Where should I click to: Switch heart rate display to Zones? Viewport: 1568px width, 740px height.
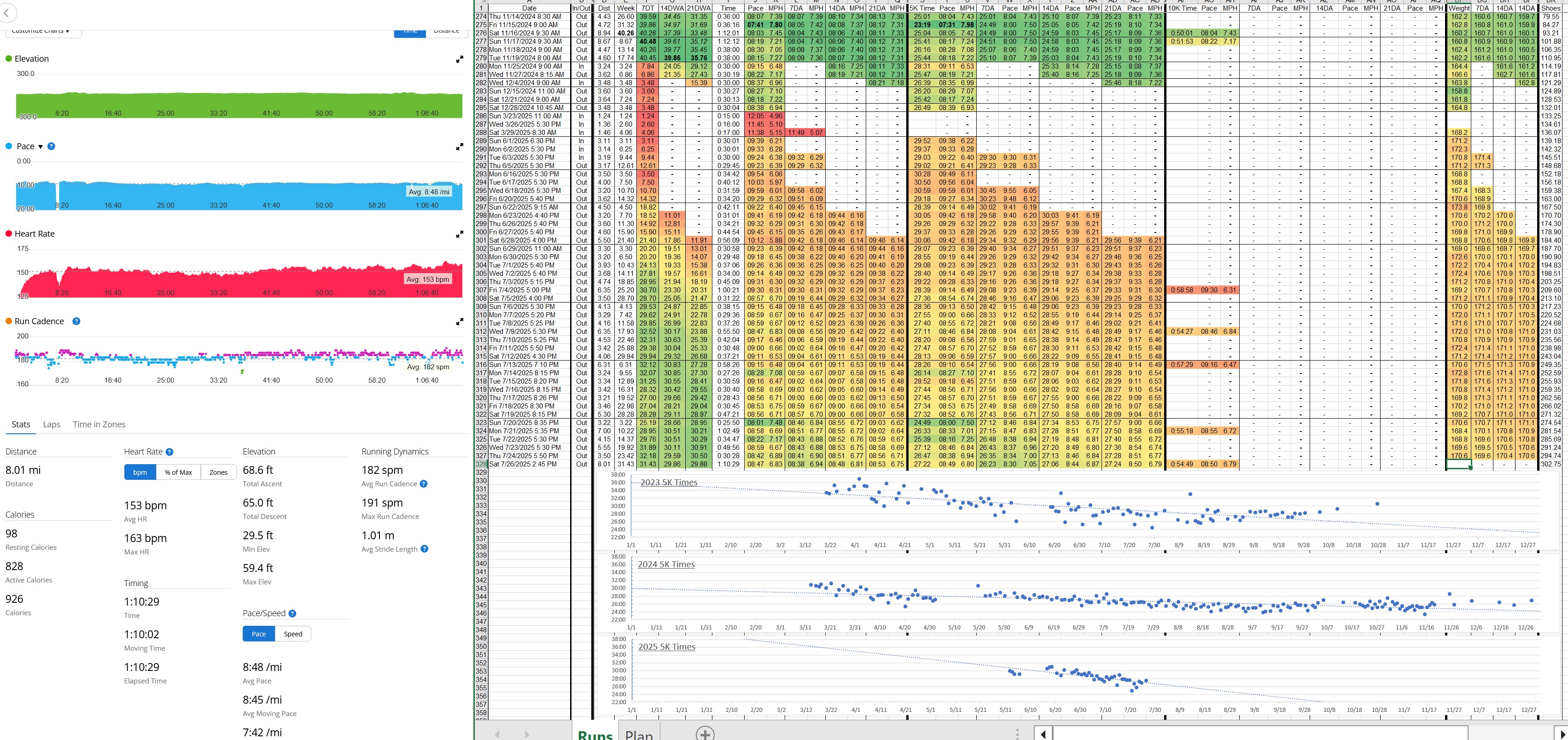[219, 472]
